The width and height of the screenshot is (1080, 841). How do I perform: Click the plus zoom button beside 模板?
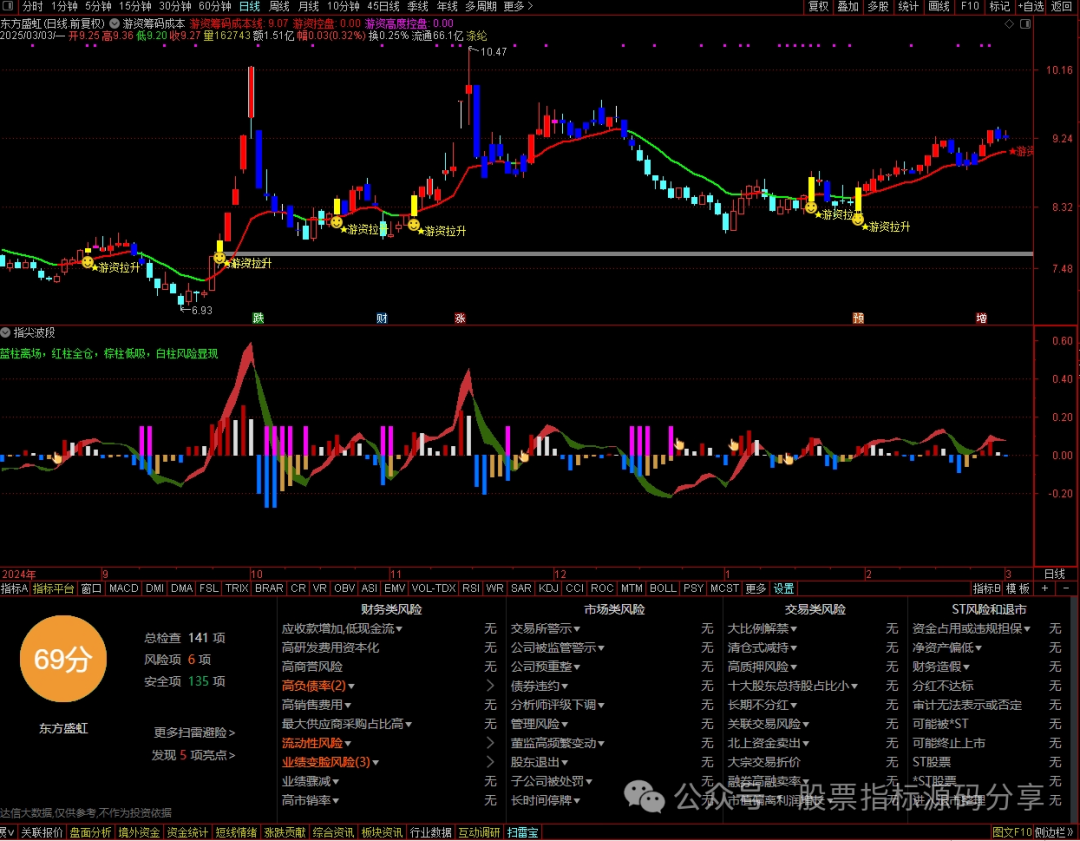coord(1045,588)
